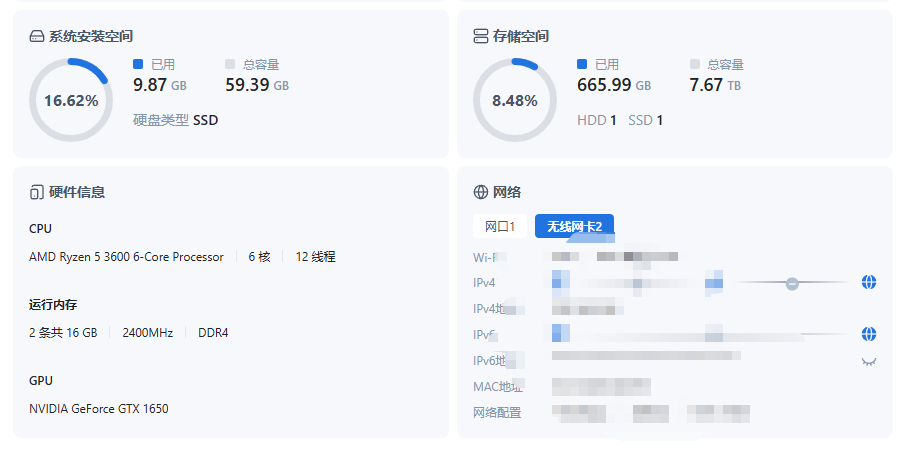This screenshot has width=907, height=475.
Task: Click the AMD Ryzen 5 3600 processor name
Action: pos(126,257)
